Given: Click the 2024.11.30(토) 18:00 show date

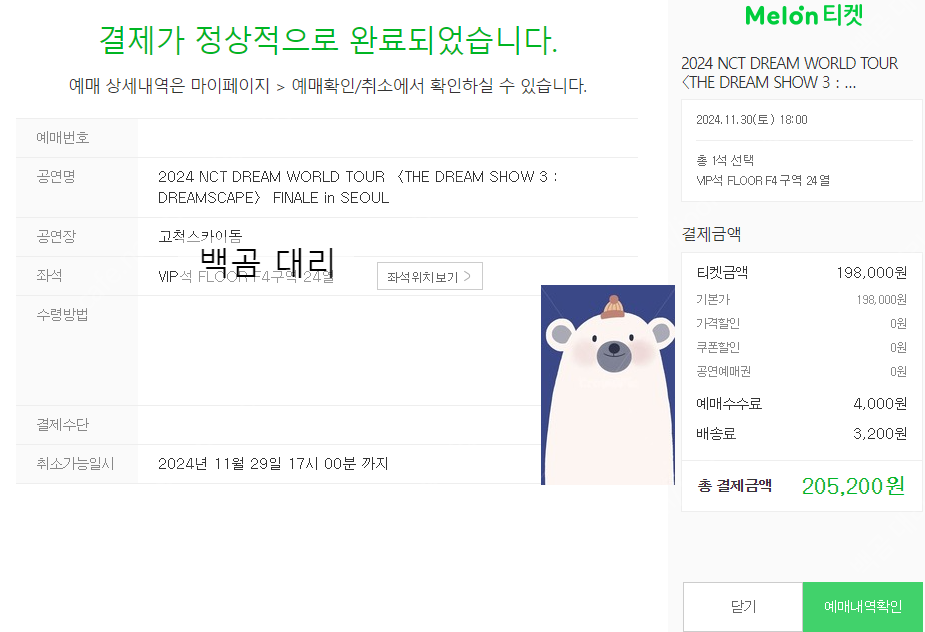Looking at the screenshot, I should point(752,120).
